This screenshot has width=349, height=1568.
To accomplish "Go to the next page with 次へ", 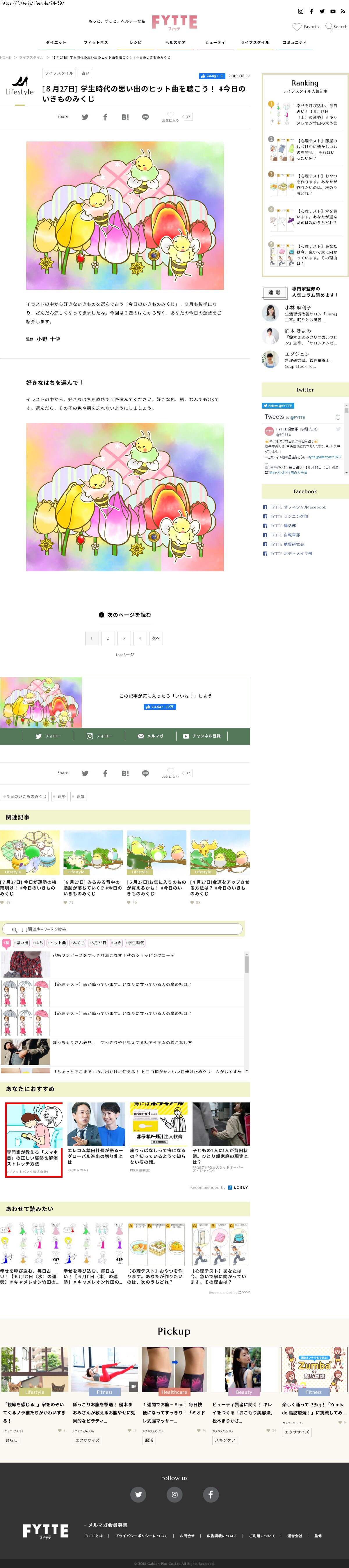I will [x=155, y=638].
